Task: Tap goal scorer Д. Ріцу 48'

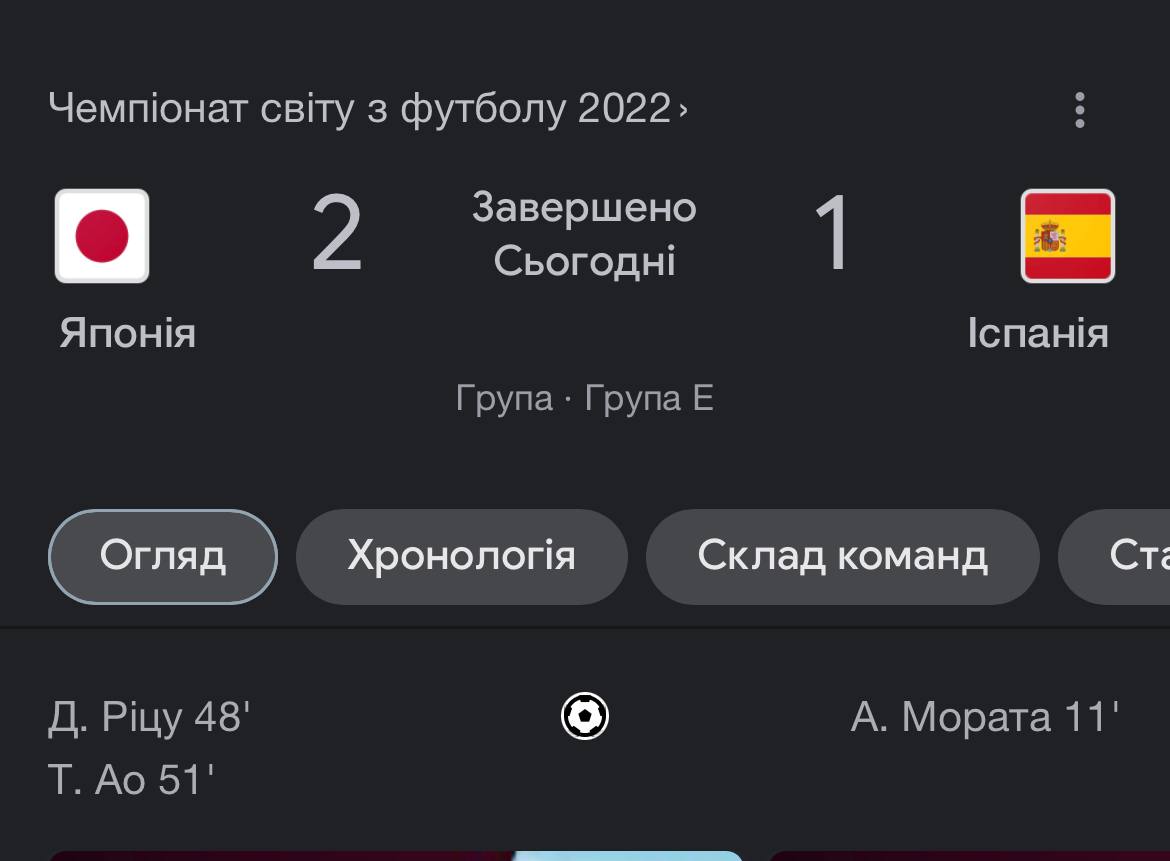Action: 149,717
